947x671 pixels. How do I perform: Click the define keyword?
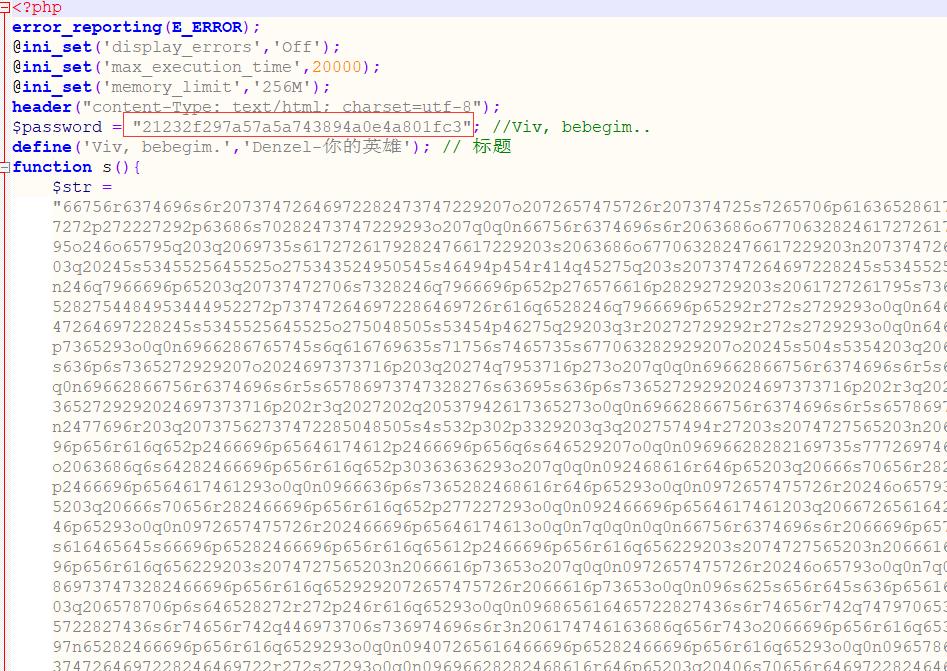pos(42,147)
